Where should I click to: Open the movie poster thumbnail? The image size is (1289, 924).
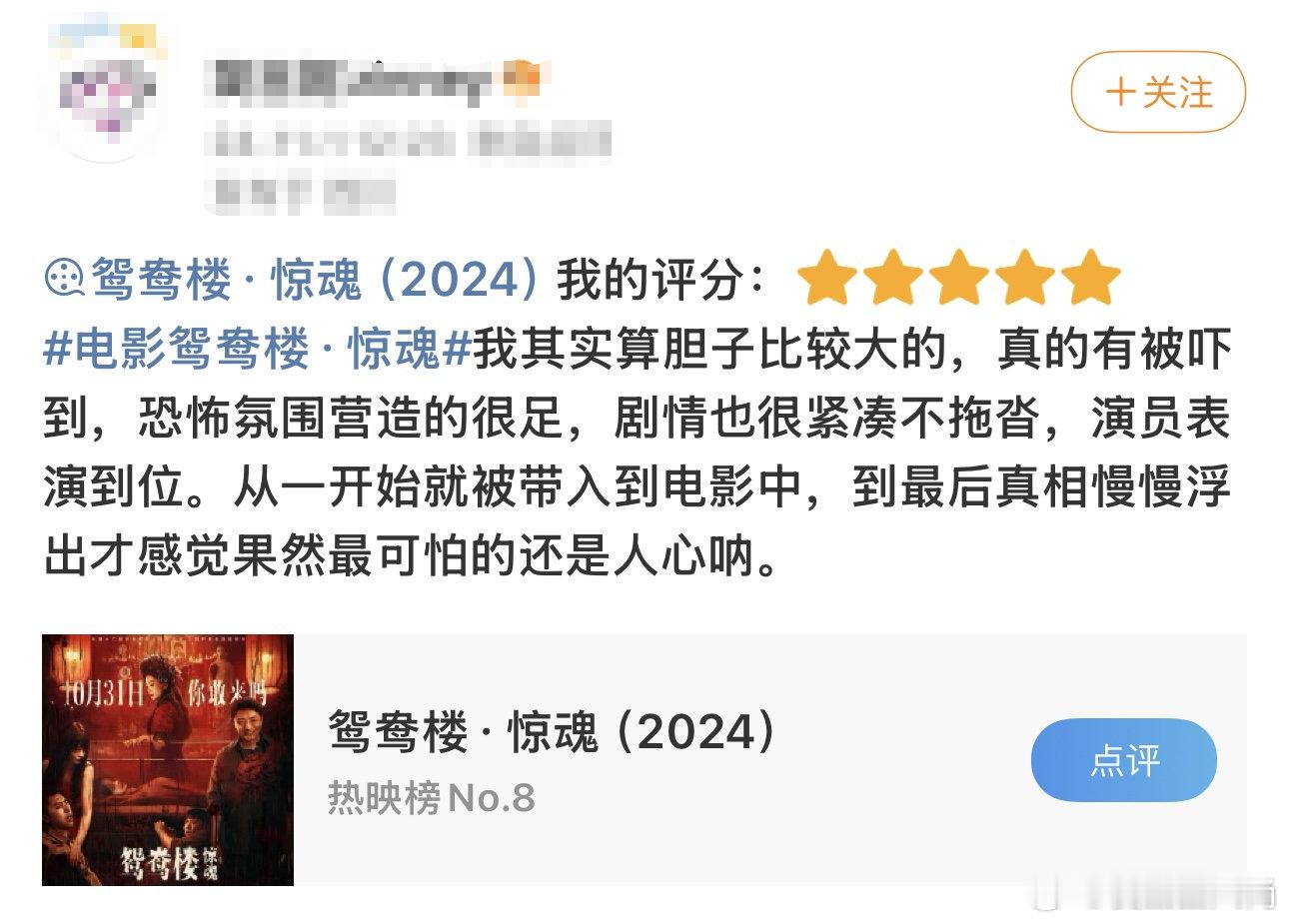[168, 759]
